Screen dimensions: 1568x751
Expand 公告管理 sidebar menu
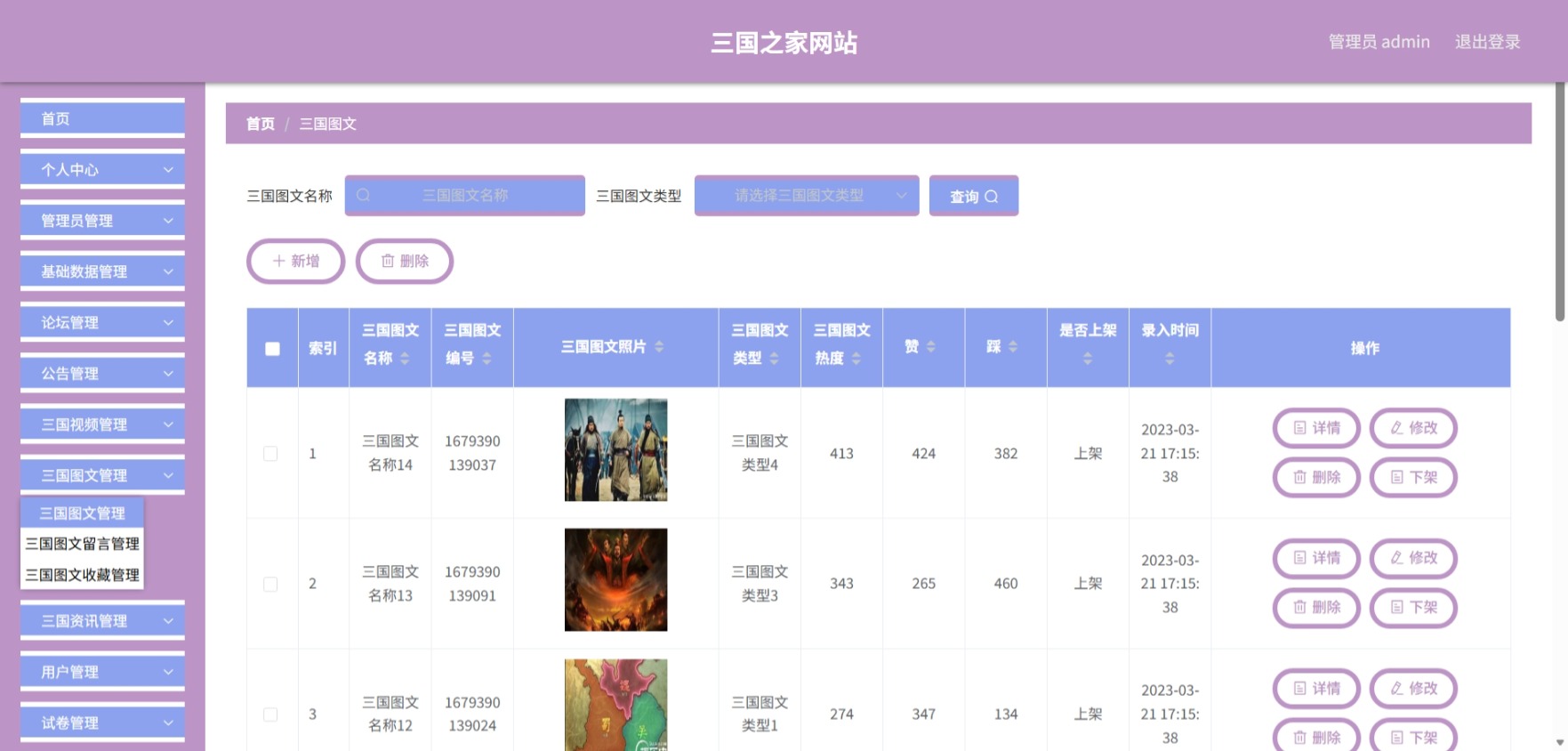(102, 374)
